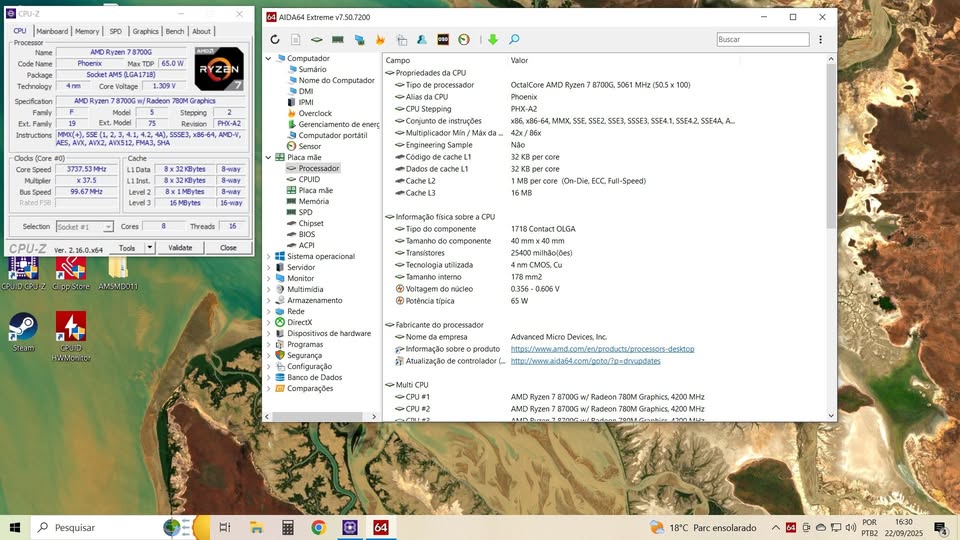Open the OSD panel icon

click(443, 39)
